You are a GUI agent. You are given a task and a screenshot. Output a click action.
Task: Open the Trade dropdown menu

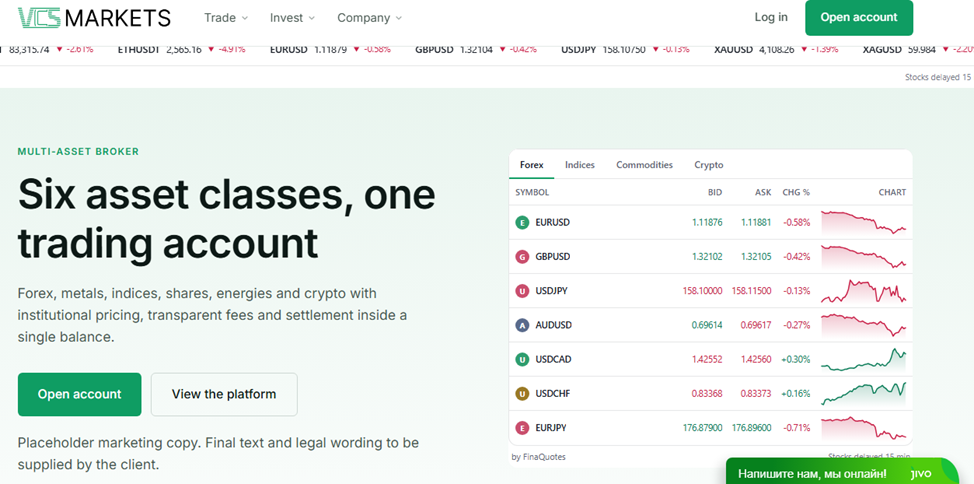coord(226,18)
